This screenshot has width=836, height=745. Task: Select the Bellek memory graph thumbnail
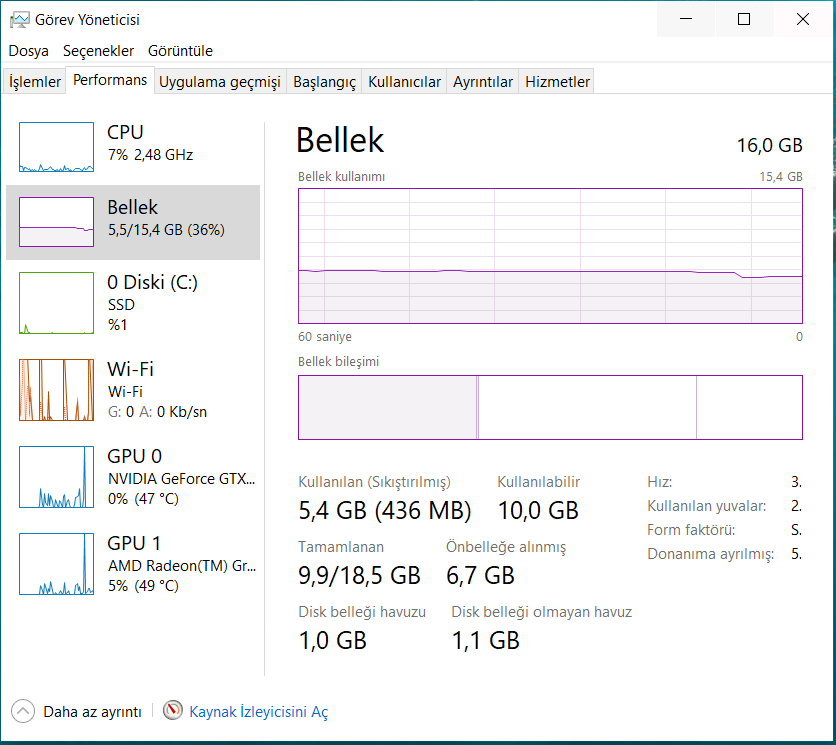pos(56,222)
